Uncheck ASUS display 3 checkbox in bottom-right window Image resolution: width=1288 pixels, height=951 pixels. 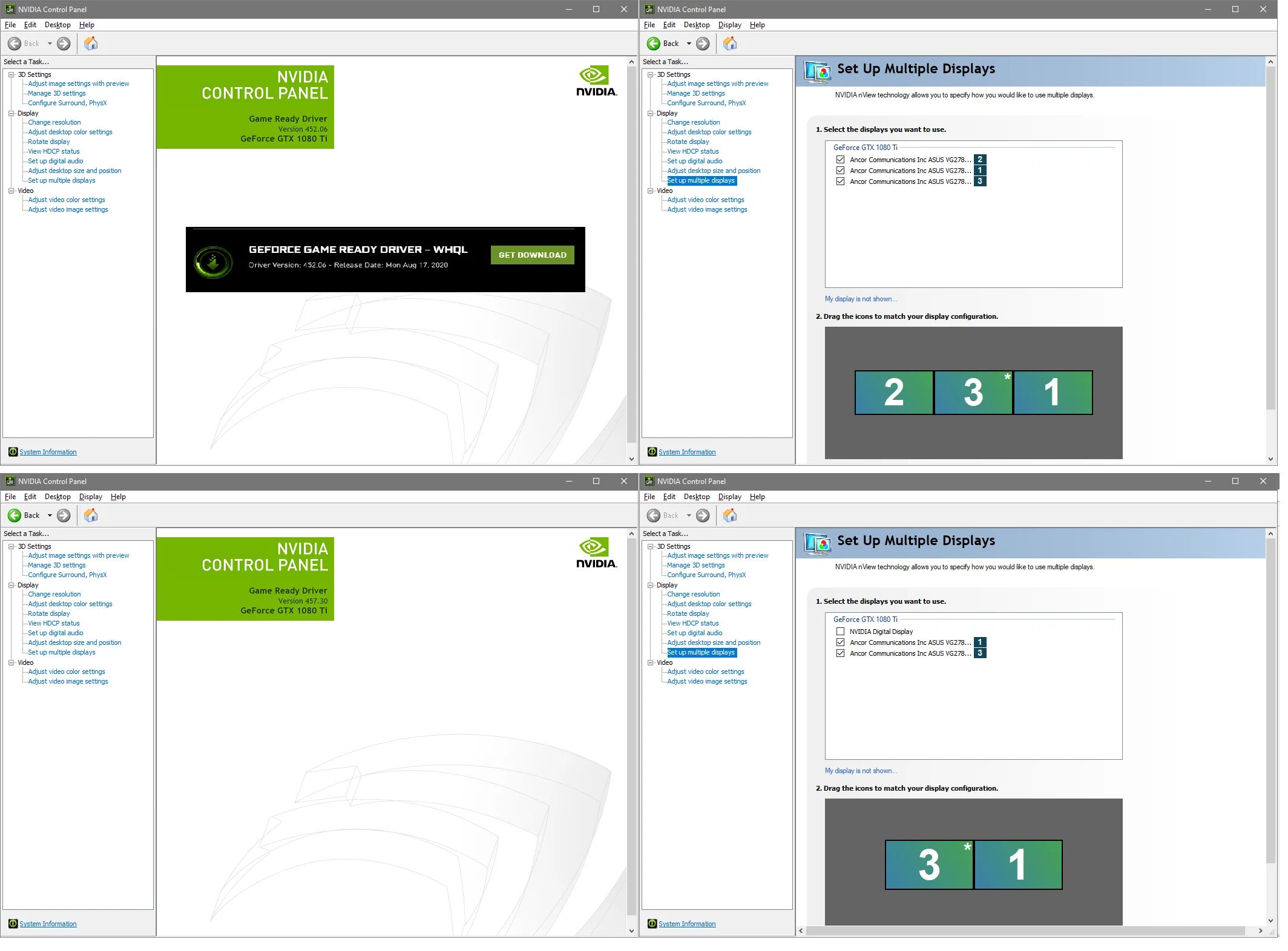coord(840,653)
